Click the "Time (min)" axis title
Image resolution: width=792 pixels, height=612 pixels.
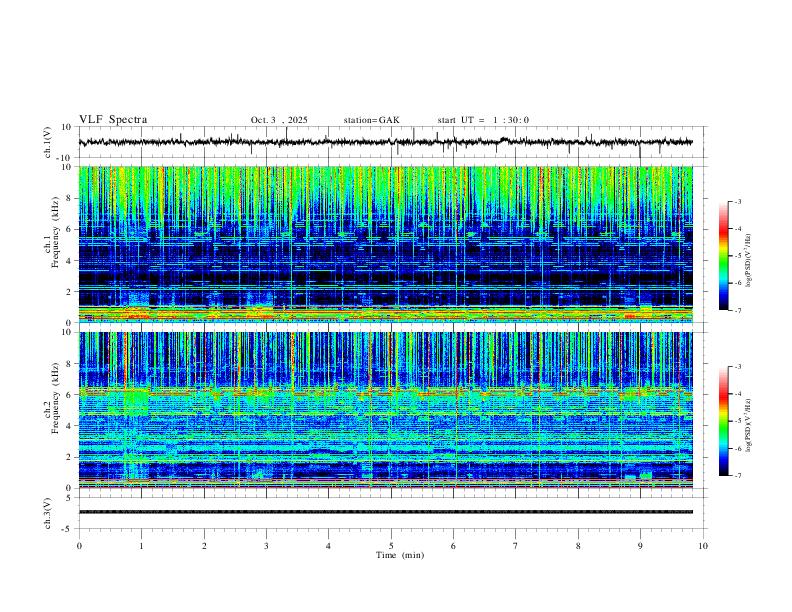400,555
